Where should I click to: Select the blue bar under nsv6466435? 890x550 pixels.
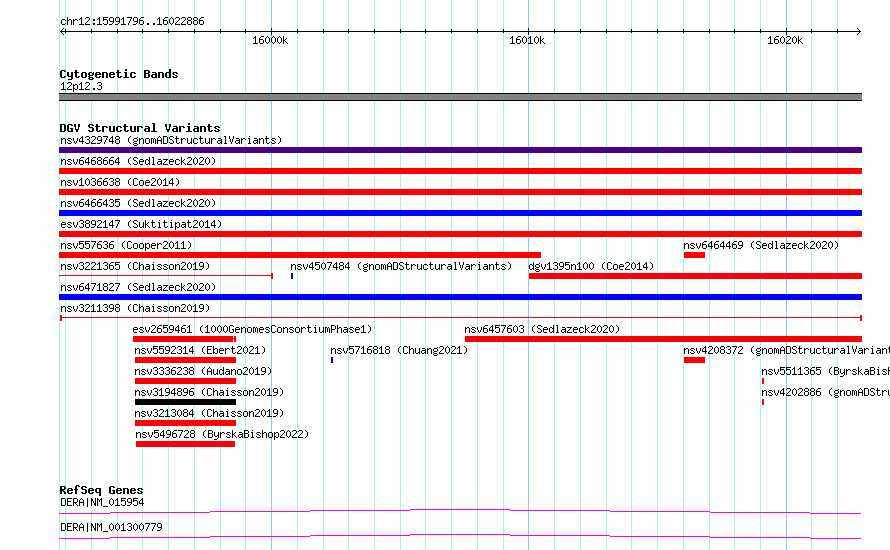[x=460, y=213]
